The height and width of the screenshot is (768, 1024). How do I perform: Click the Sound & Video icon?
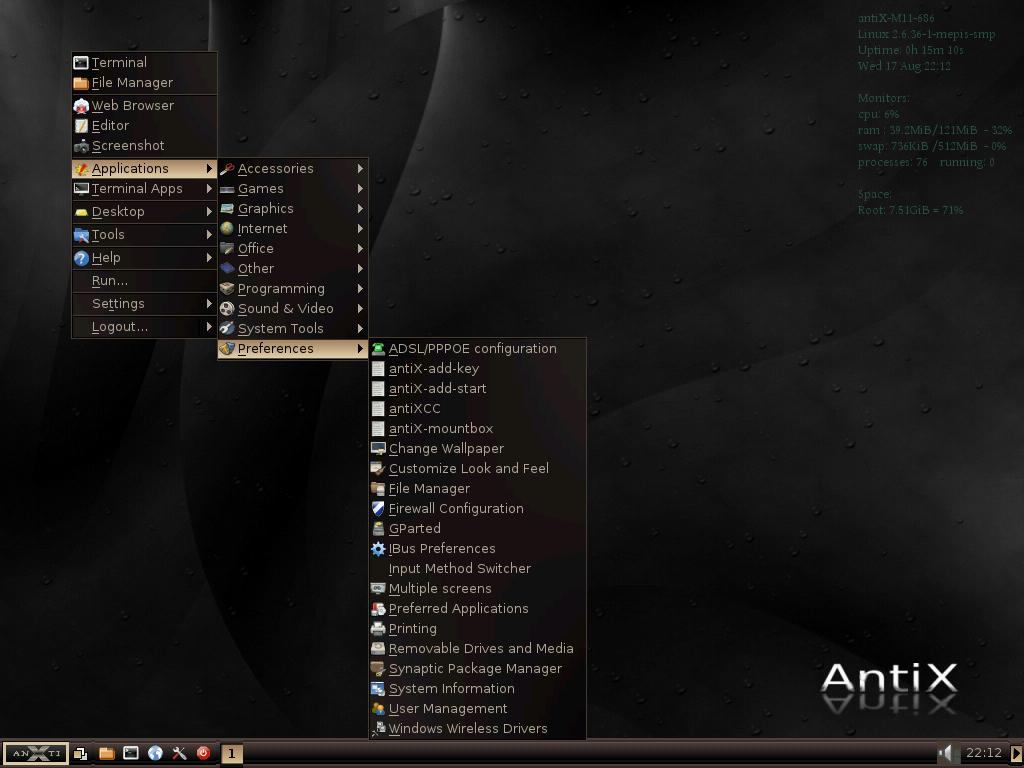[227, 309]
